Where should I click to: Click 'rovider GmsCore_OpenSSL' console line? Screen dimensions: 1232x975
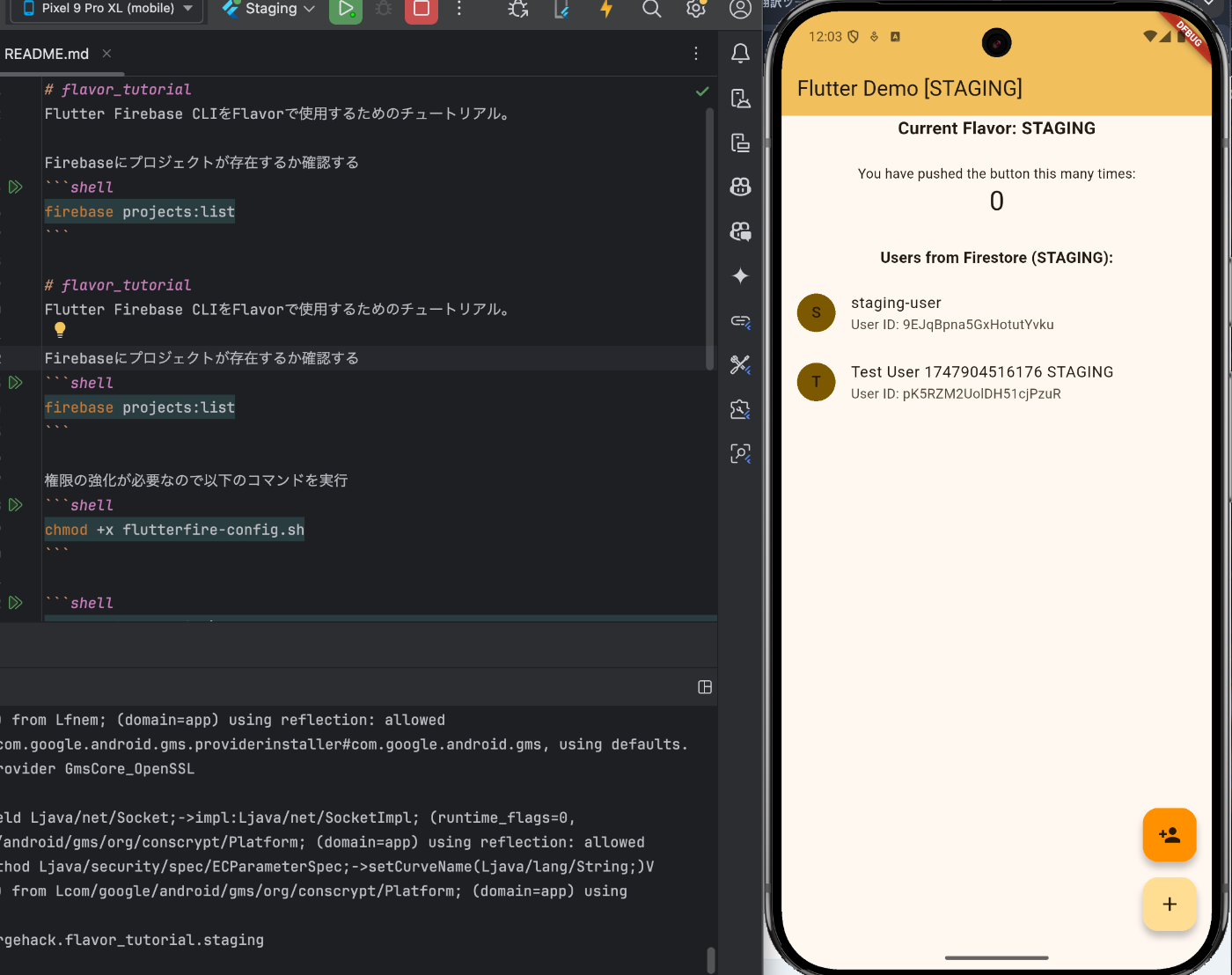[x=97, y=769]
